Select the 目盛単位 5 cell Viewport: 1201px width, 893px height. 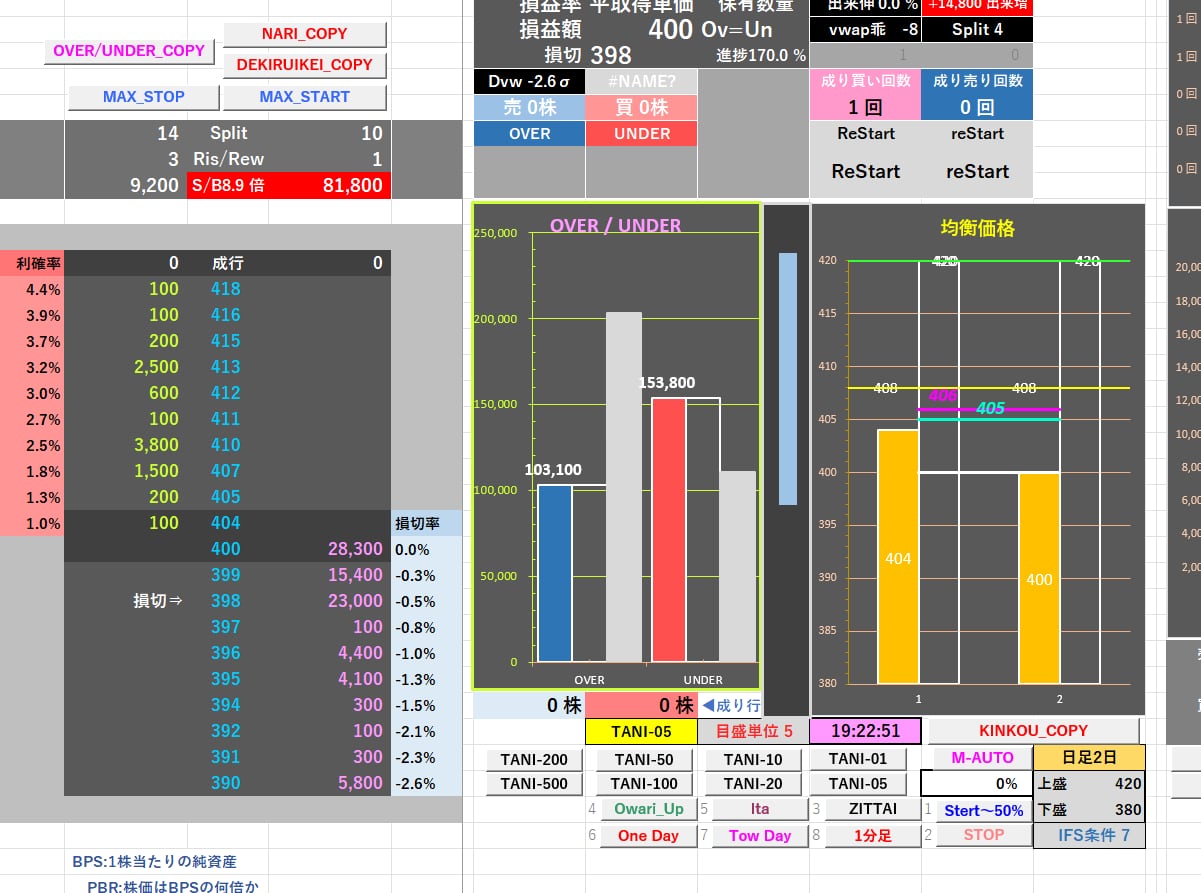753,732
